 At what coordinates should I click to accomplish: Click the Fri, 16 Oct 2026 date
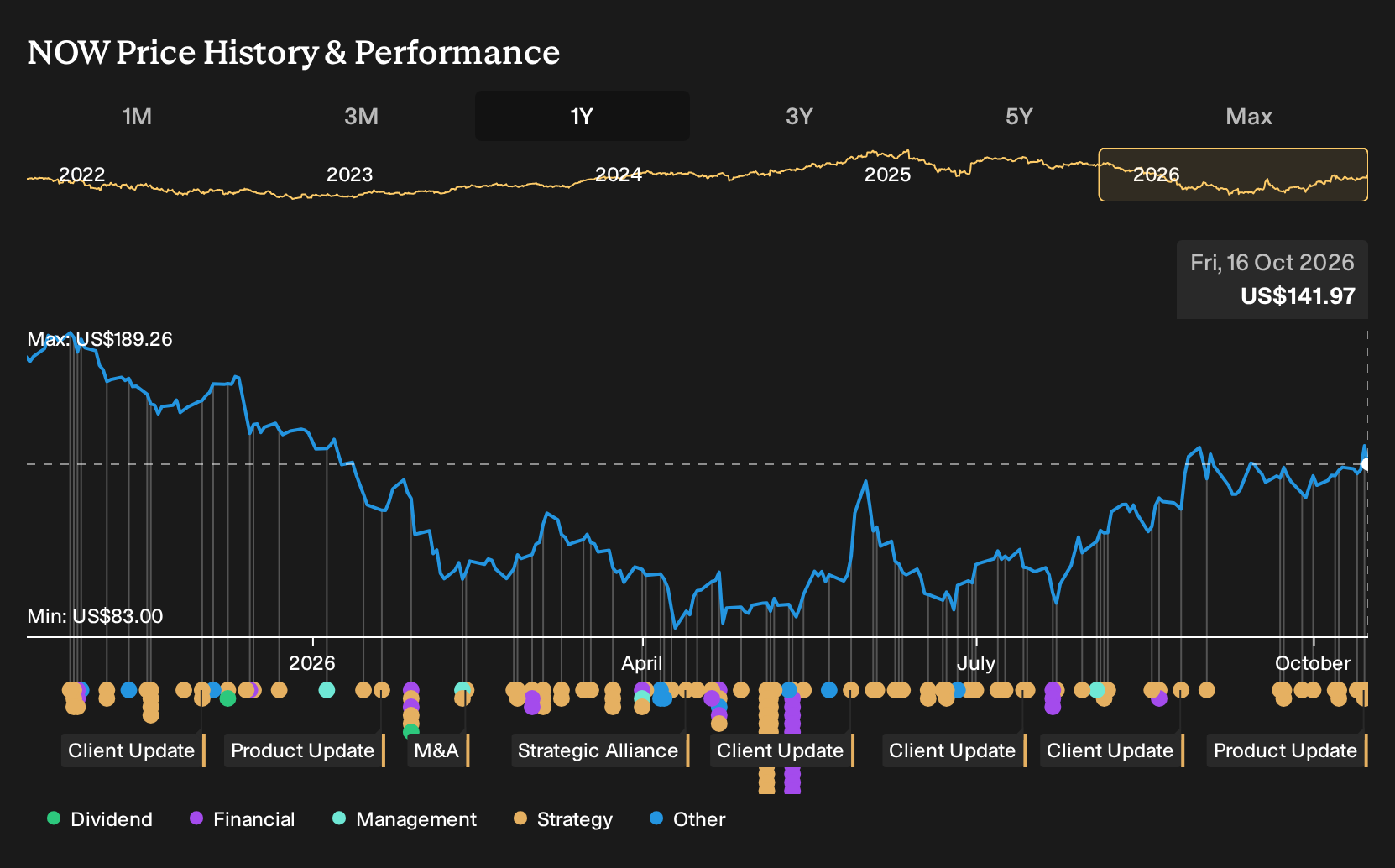pyautogui.click(x=1272, y=263)
